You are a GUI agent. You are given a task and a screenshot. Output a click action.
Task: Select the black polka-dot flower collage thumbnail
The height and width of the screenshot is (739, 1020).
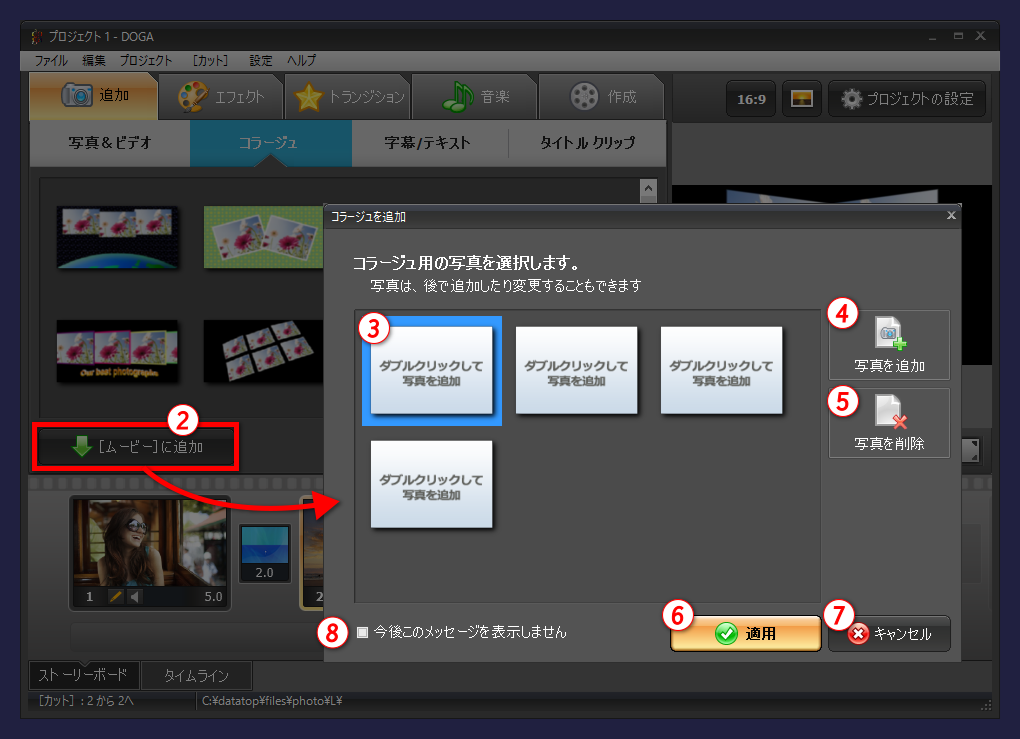[117, 237]
